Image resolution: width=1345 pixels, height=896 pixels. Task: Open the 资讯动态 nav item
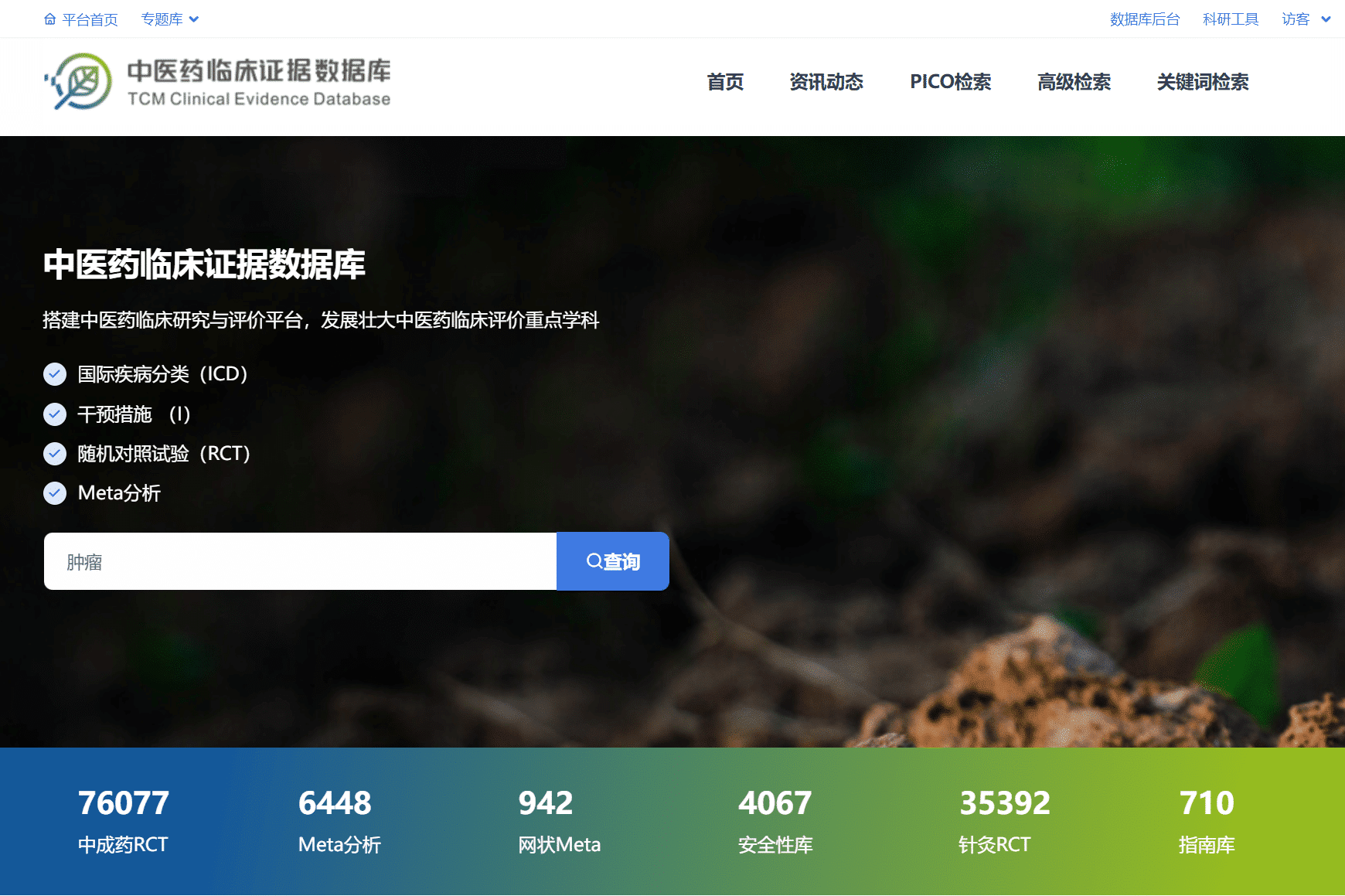click(x=826, y=82)
